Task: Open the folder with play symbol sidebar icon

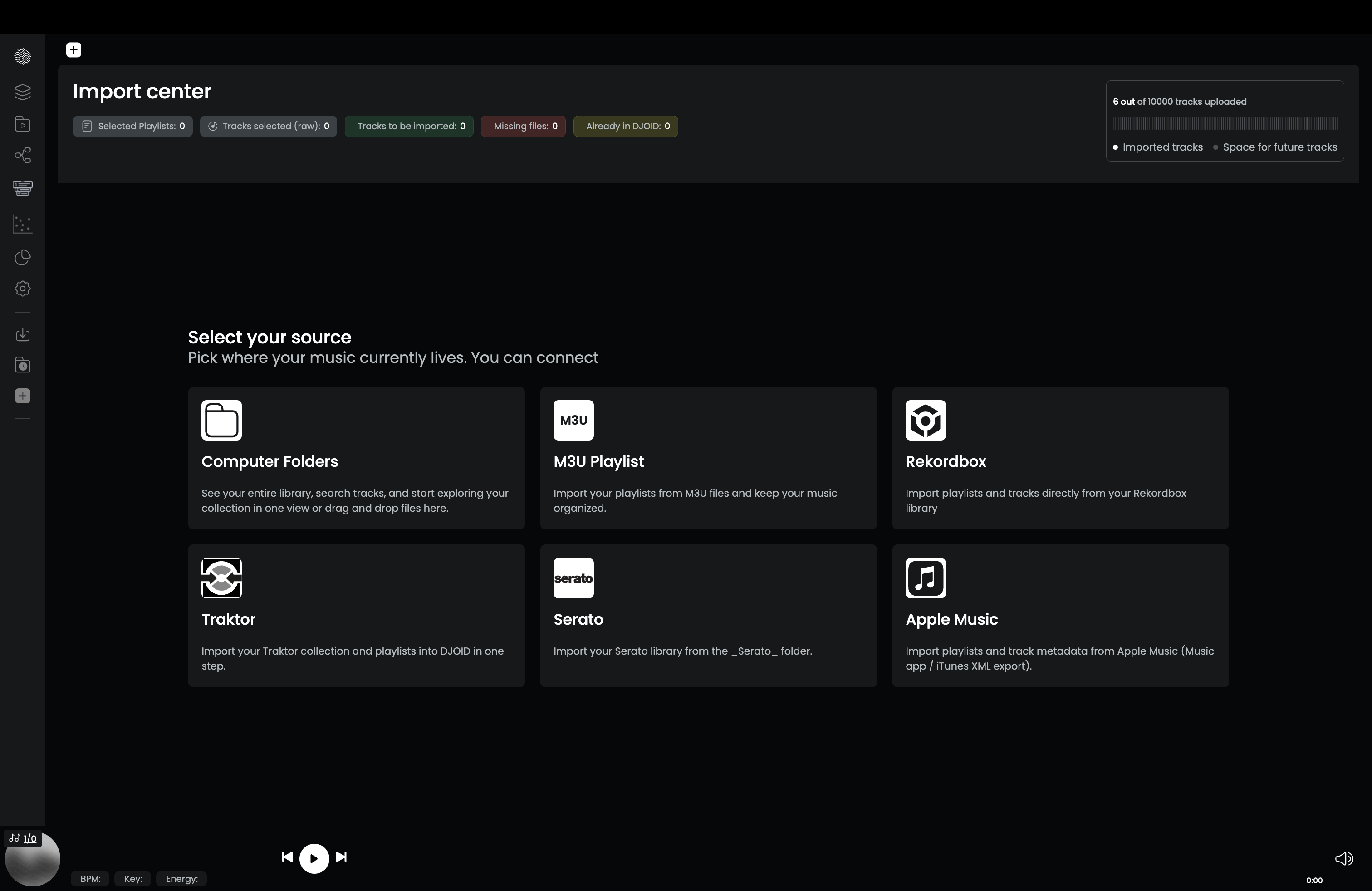Action: tap(23, 124)
